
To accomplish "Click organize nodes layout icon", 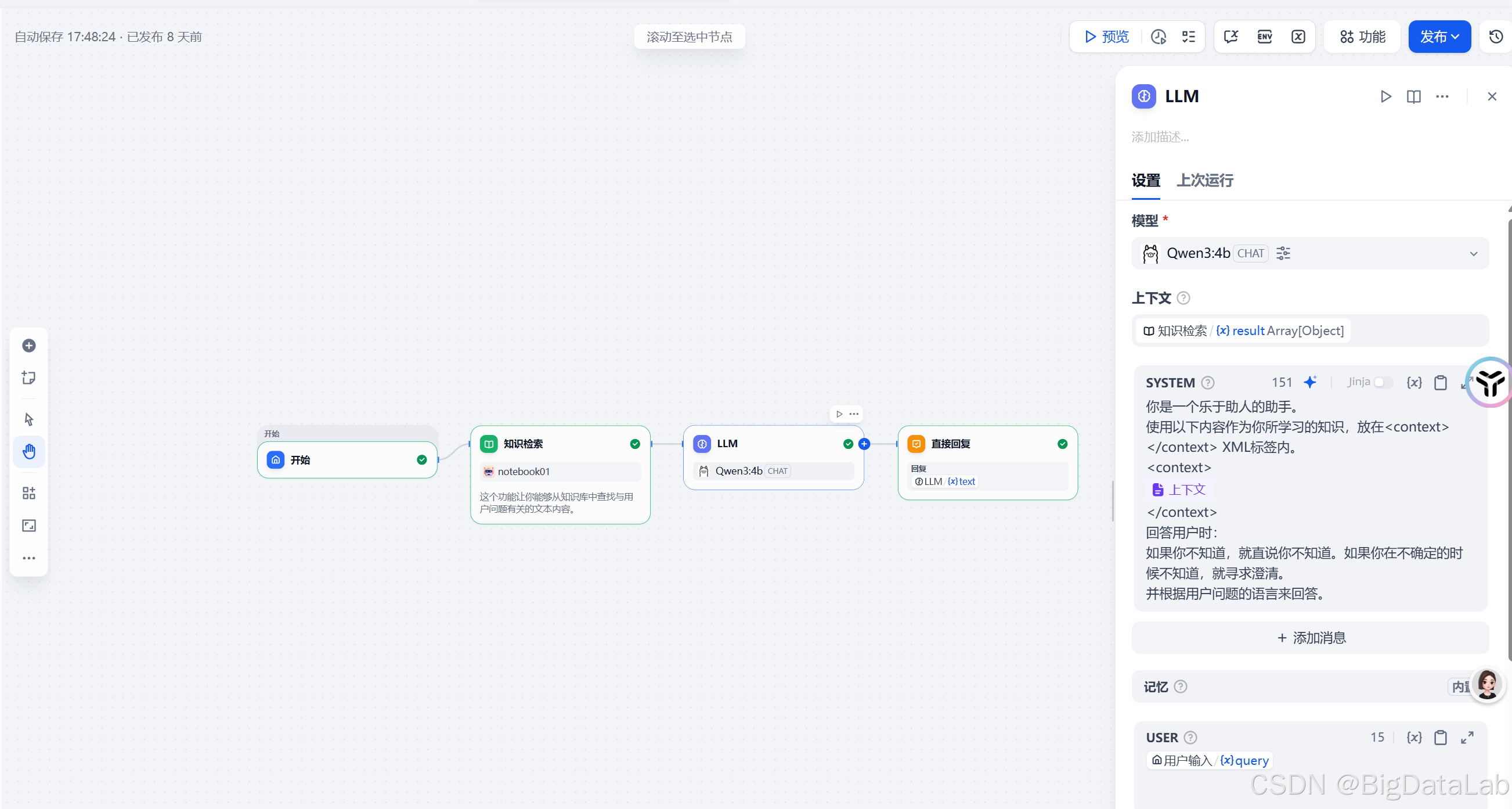I will [x=29, y=493].
